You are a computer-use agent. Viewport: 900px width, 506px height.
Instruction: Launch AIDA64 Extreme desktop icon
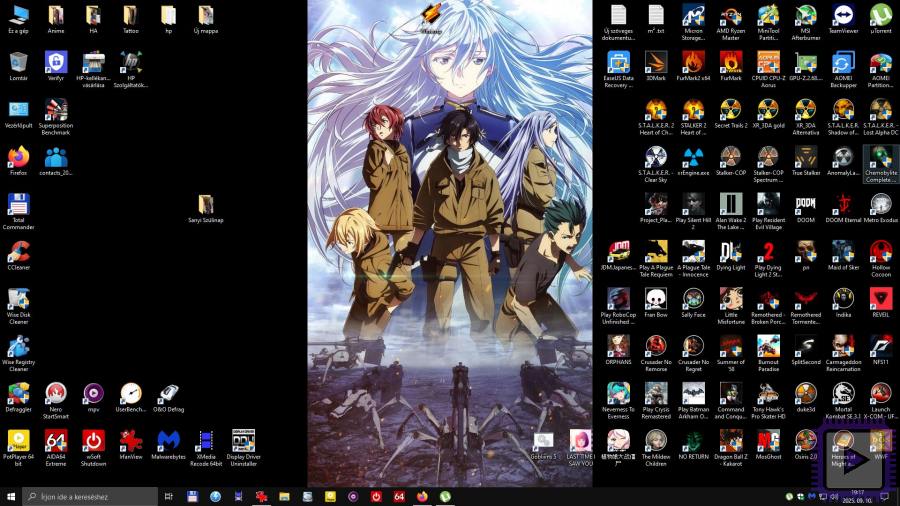click(x=56, y=449)
